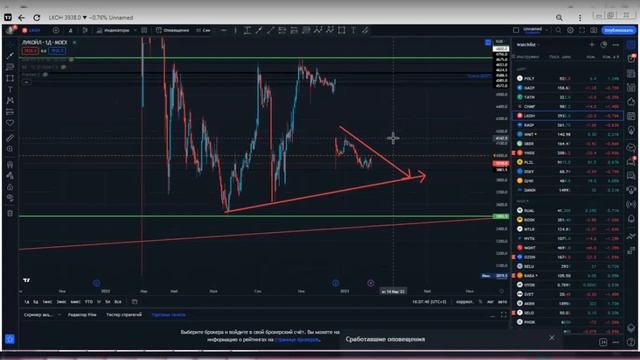Select the zoom-in tool in left toolbar

click(10, 149)
